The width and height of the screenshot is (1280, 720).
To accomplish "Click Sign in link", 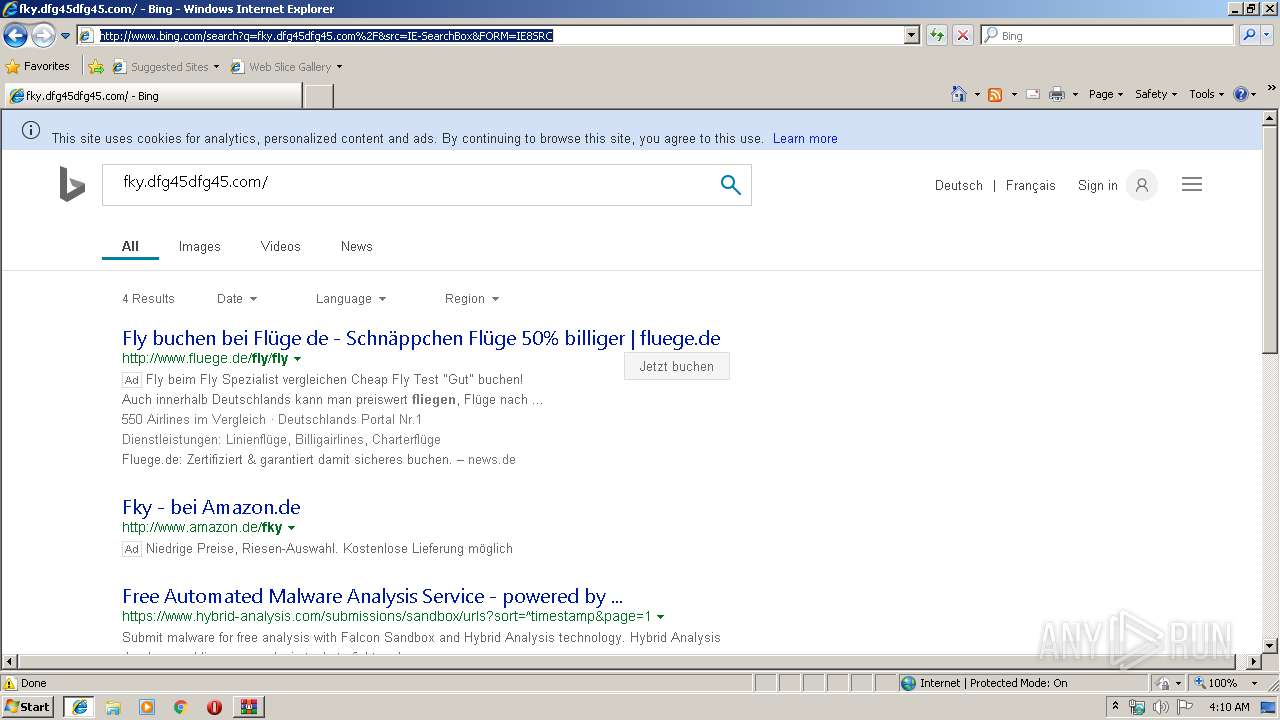I will [x=1098, y=186].
